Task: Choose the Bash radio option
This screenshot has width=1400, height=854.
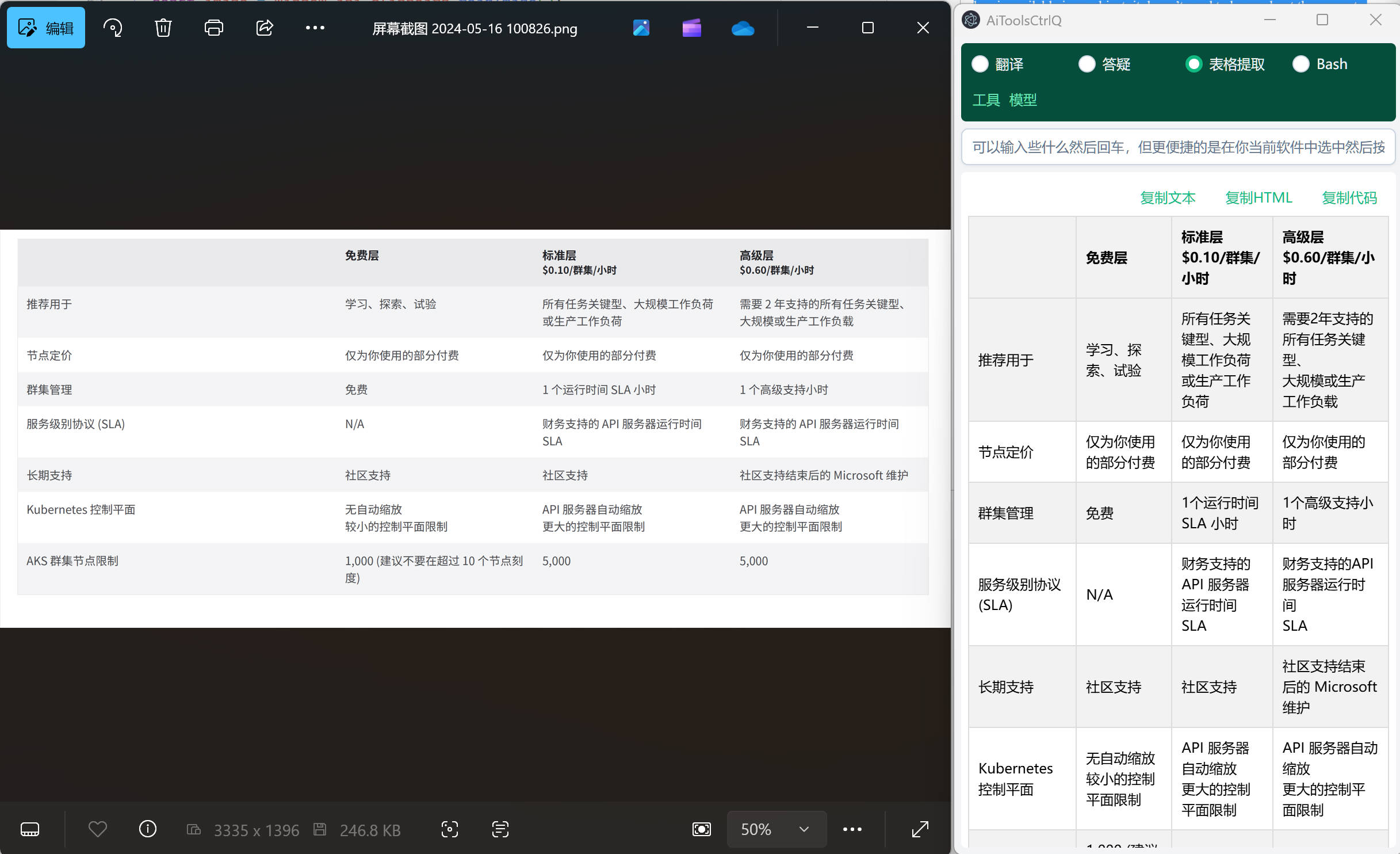Action: pyautogui.click(x=1301, y=64)
